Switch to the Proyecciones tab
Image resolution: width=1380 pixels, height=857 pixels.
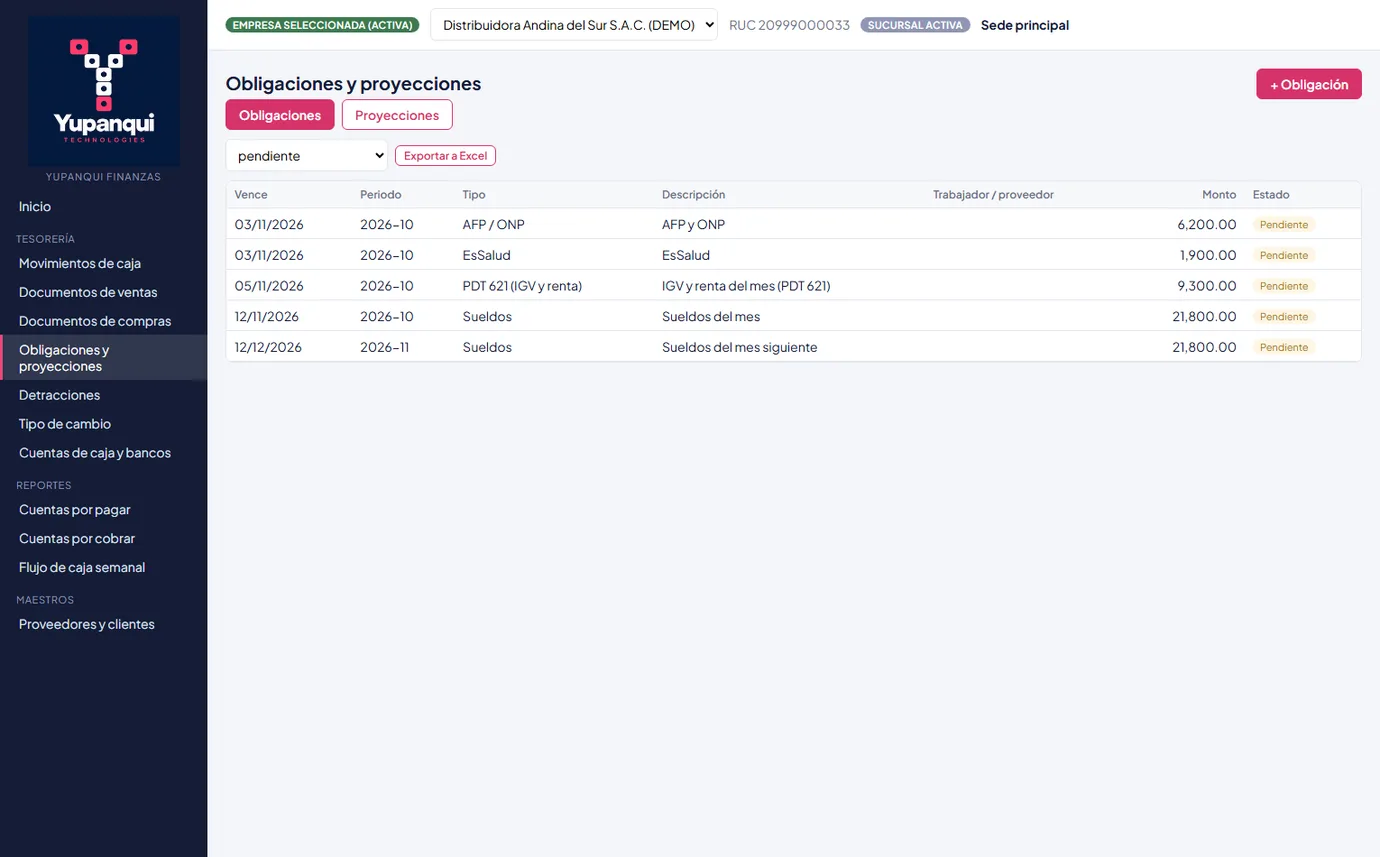coord(397,115)
